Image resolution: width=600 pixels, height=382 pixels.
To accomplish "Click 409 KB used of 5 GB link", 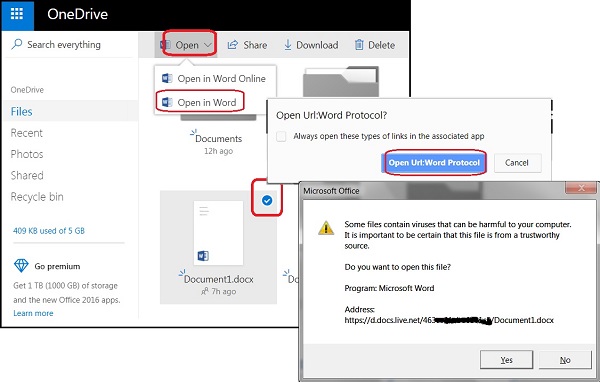I will point(49,231).
